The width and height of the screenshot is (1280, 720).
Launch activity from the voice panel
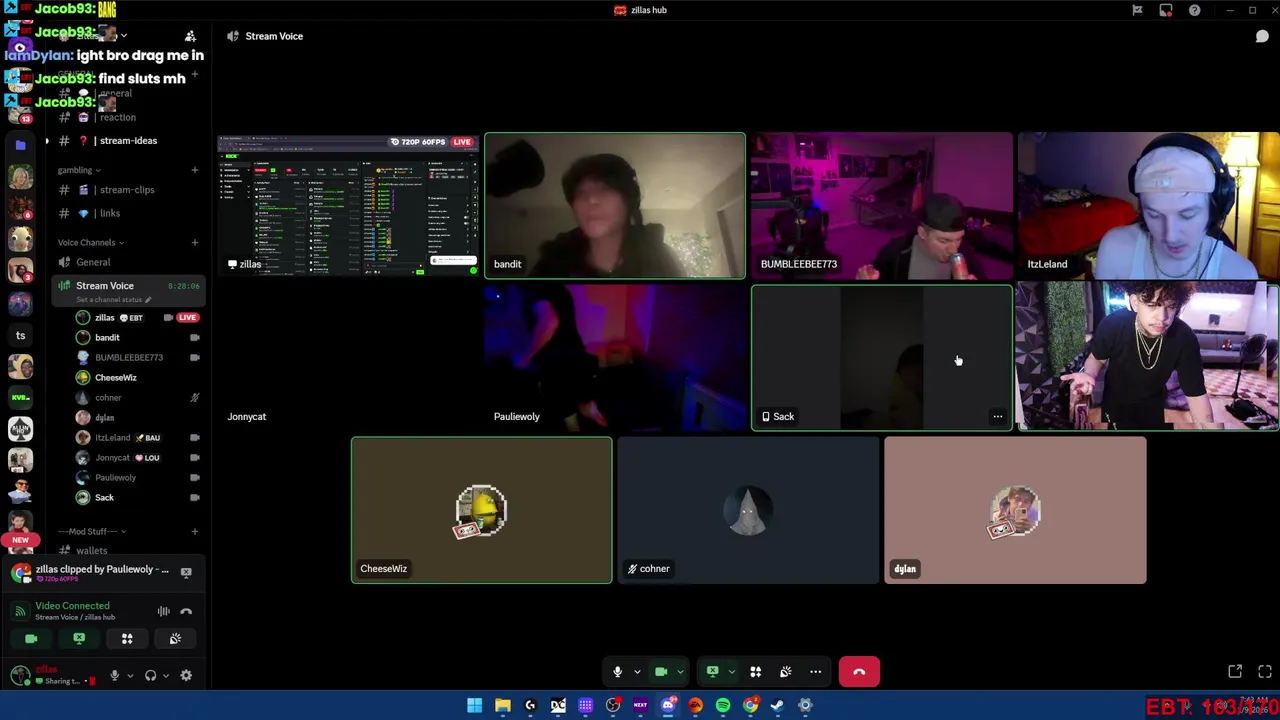[127, 639]
